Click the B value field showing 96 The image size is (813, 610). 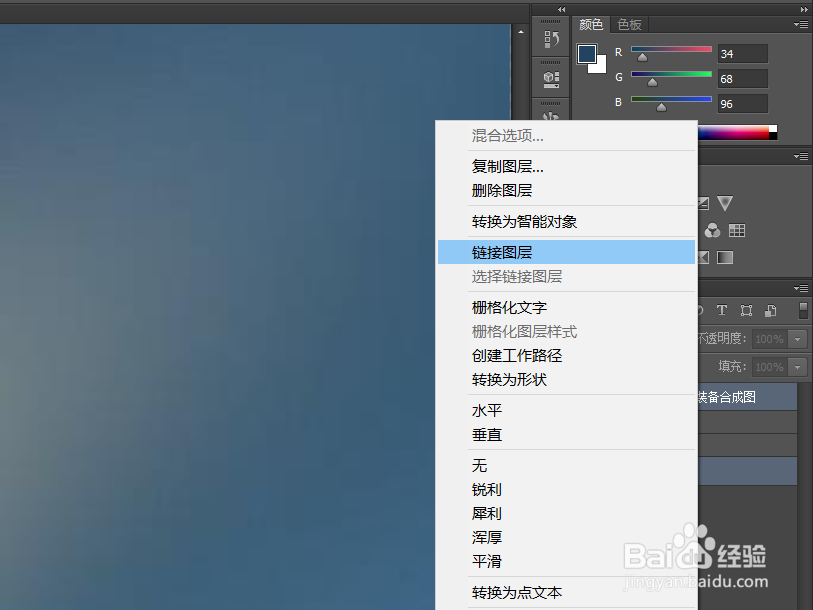[x=742, y=104]
